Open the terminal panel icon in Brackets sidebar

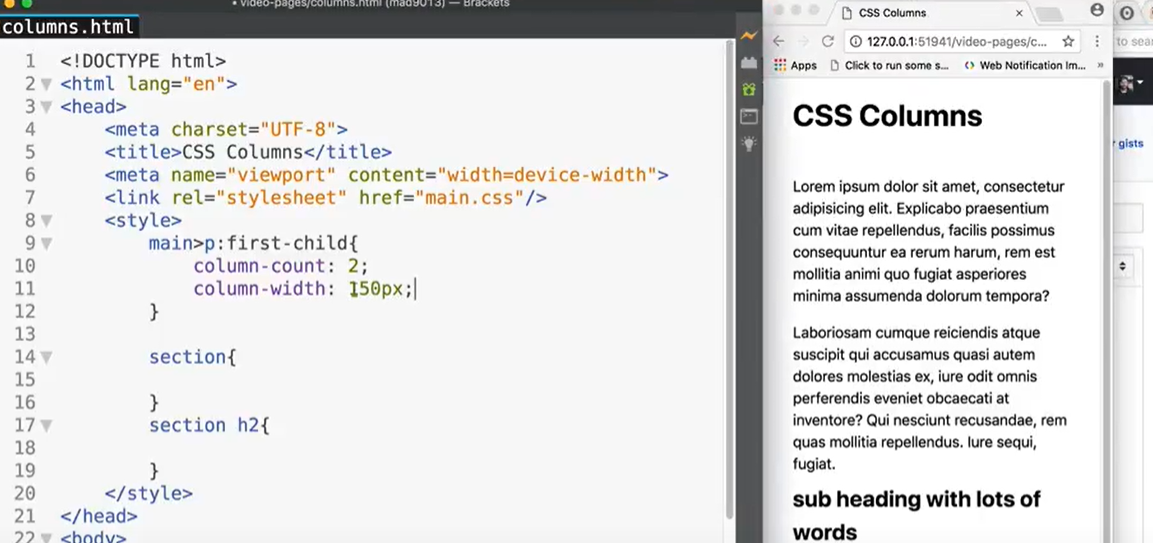[x=749, y=116]
